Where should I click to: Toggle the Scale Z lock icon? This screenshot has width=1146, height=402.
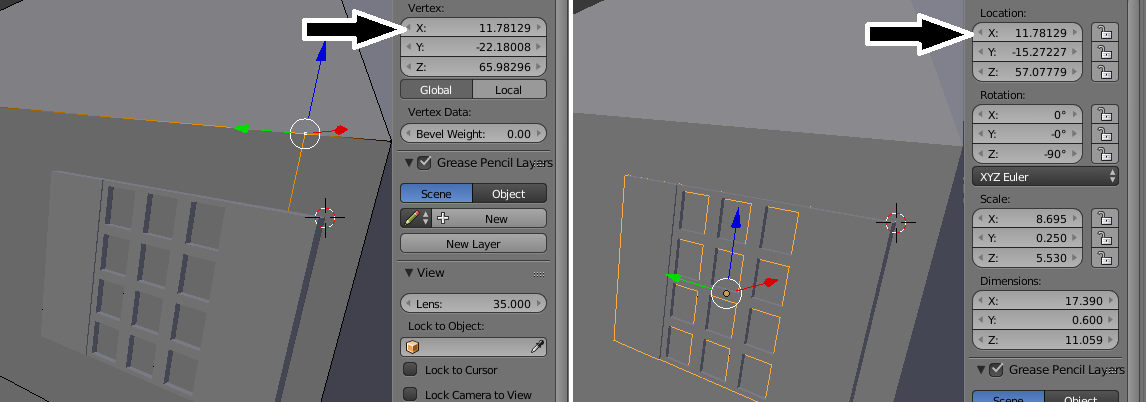(x=1104, y=258)
